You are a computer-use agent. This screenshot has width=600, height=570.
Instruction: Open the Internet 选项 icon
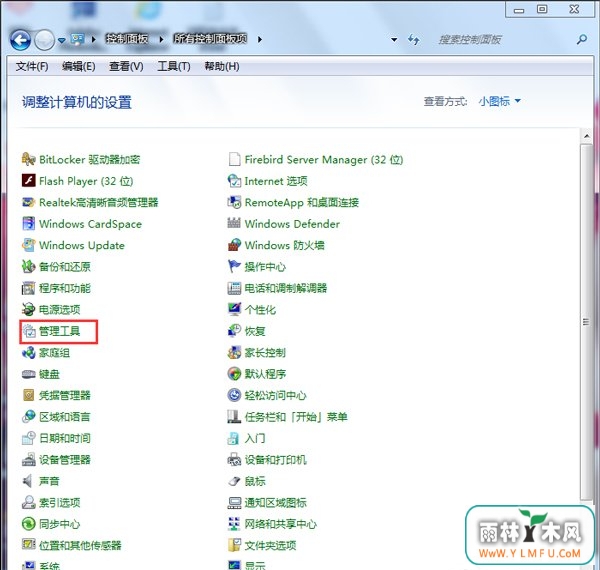234,181
